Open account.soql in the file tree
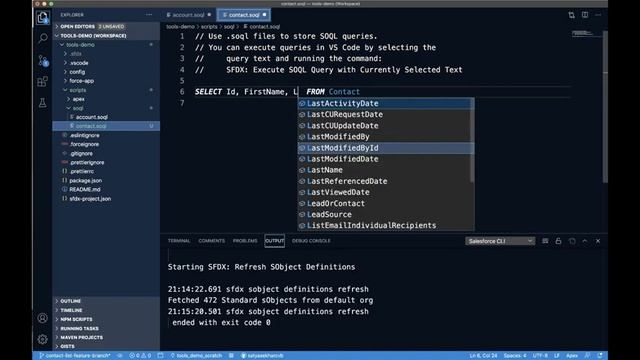The width and height of the screenshot is (640, 360). 106,117
